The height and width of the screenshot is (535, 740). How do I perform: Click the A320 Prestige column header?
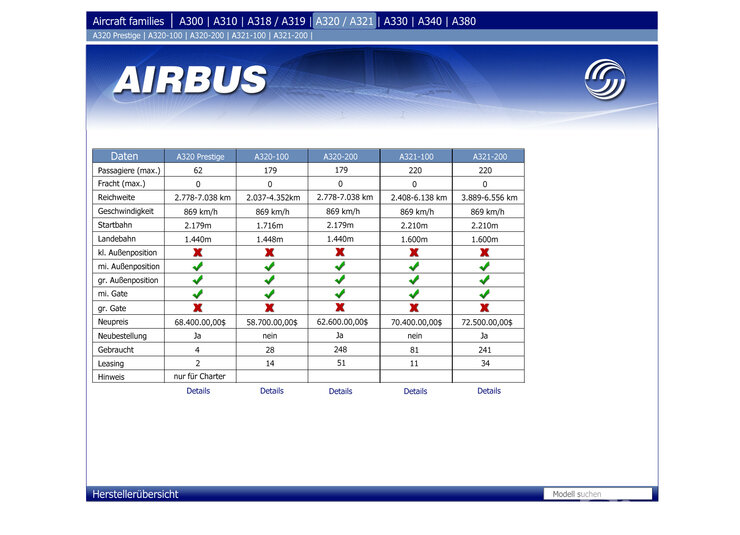[201, 156]
